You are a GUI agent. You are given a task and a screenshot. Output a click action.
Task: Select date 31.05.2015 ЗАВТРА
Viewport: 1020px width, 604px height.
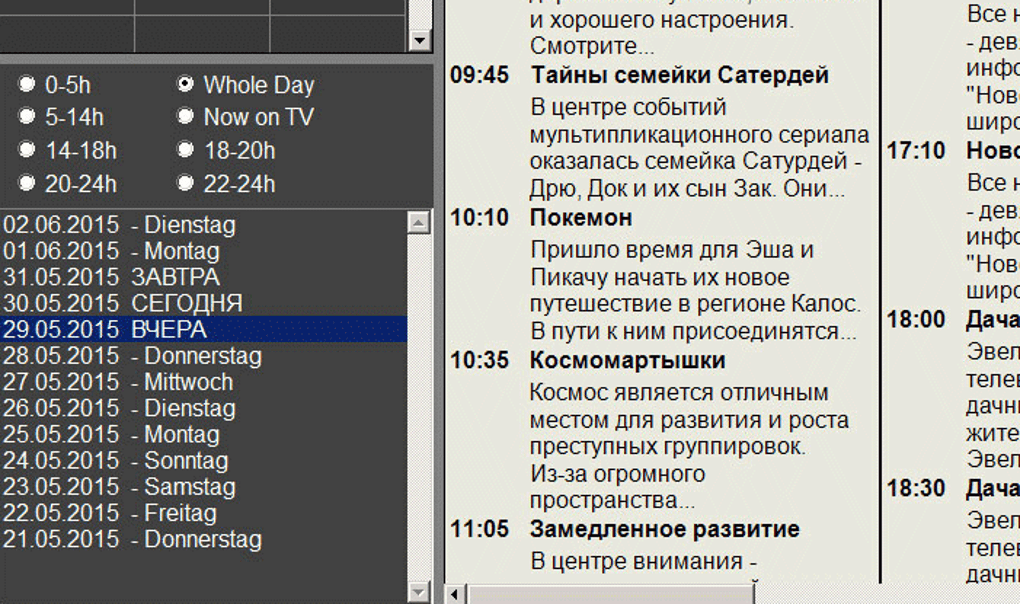click(x=204, y=277)
